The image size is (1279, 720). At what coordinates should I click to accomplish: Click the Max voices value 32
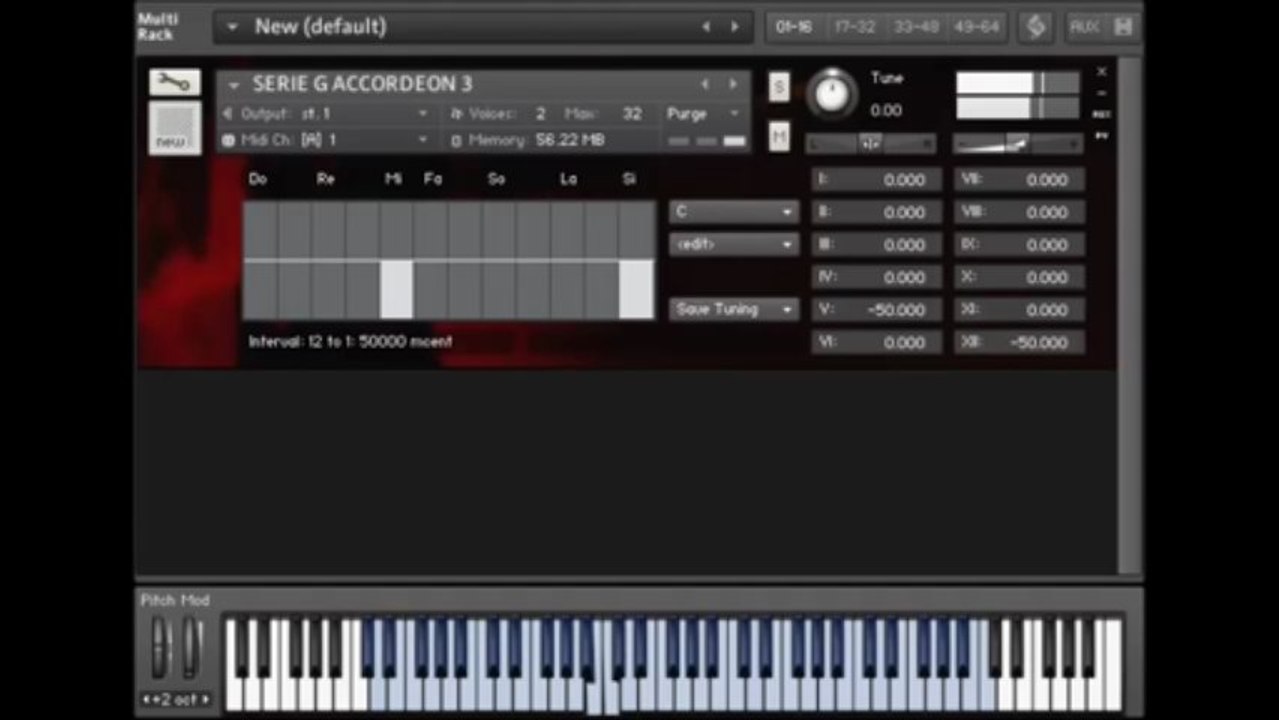632,114
